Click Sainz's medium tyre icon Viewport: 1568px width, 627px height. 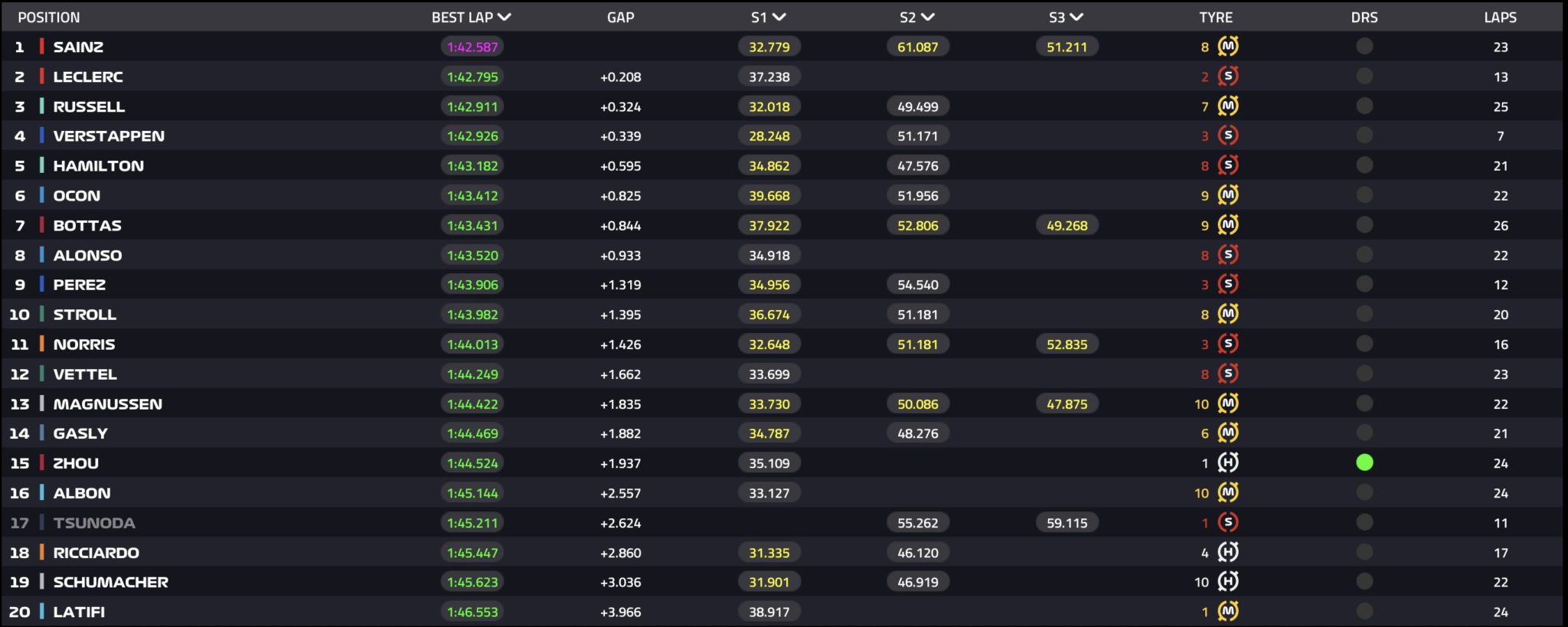(x=1228, y=47)
